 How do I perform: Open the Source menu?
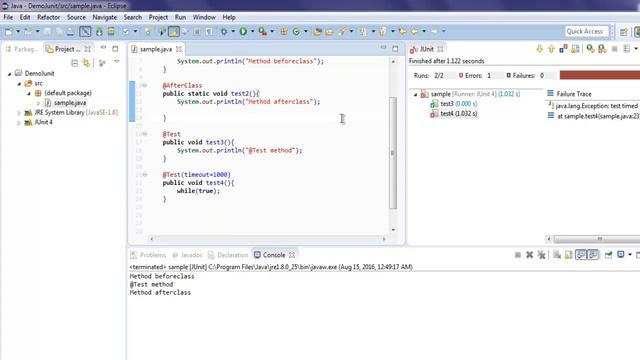[76, 17]
